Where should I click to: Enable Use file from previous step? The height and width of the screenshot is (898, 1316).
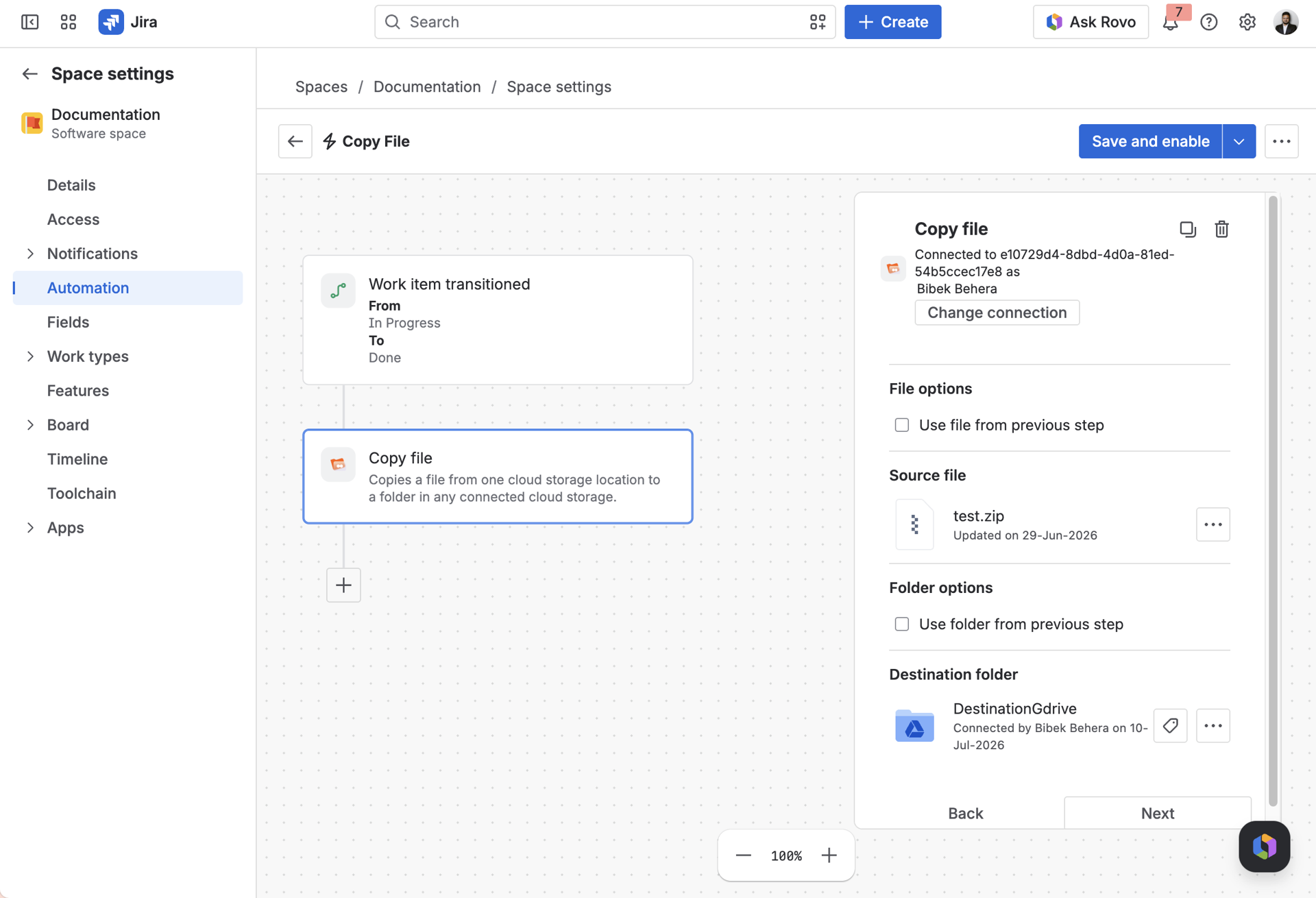click(x=902, y=425)
